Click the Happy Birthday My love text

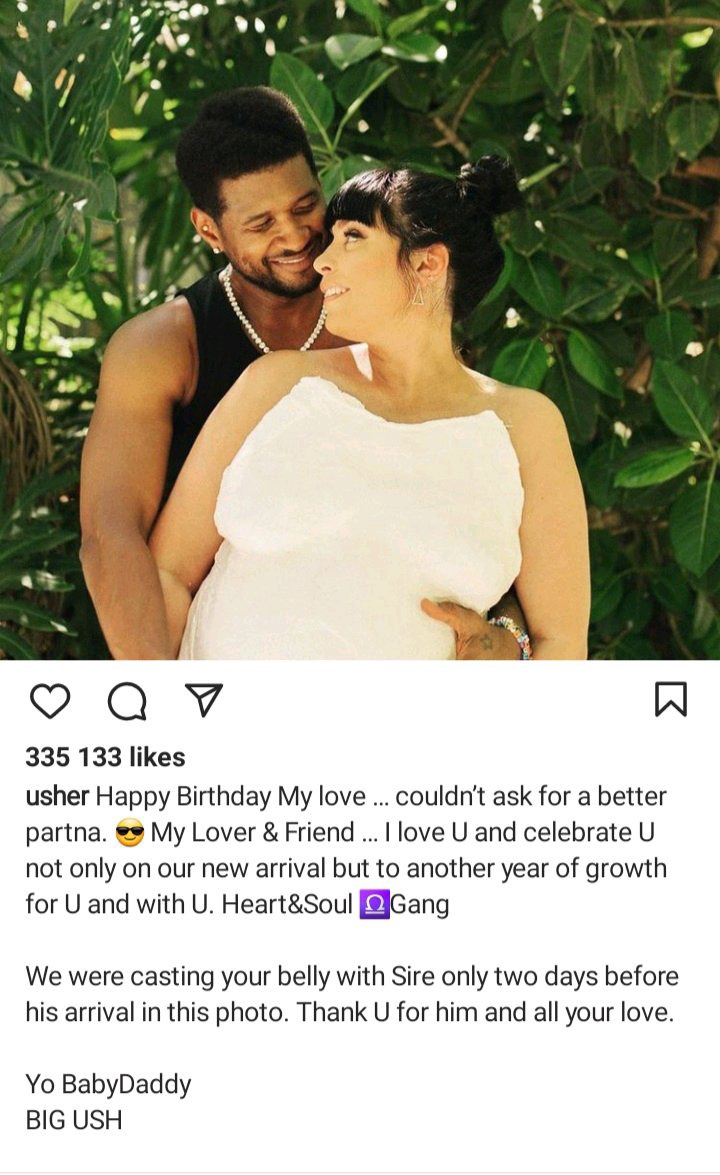232,796
